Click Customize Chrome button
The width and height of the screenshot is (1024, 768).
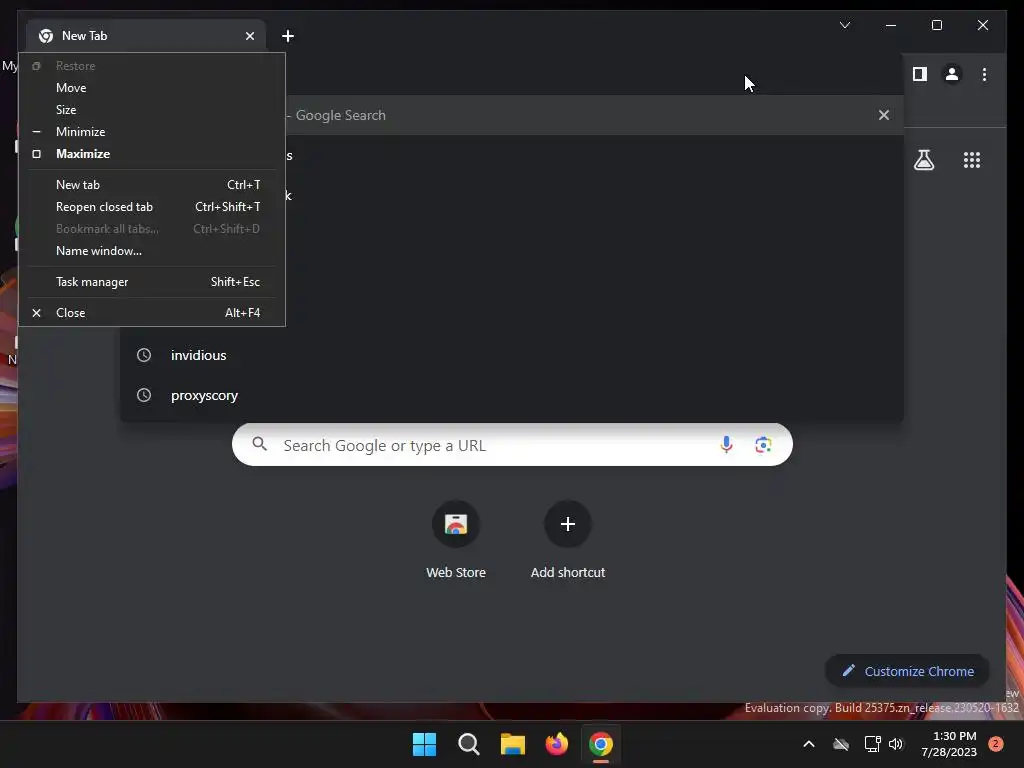click(x=906, y=671)
